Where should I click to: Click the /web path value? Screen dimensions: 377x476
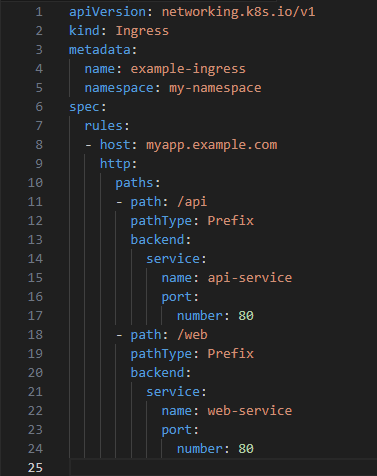(x=192, y=335)
